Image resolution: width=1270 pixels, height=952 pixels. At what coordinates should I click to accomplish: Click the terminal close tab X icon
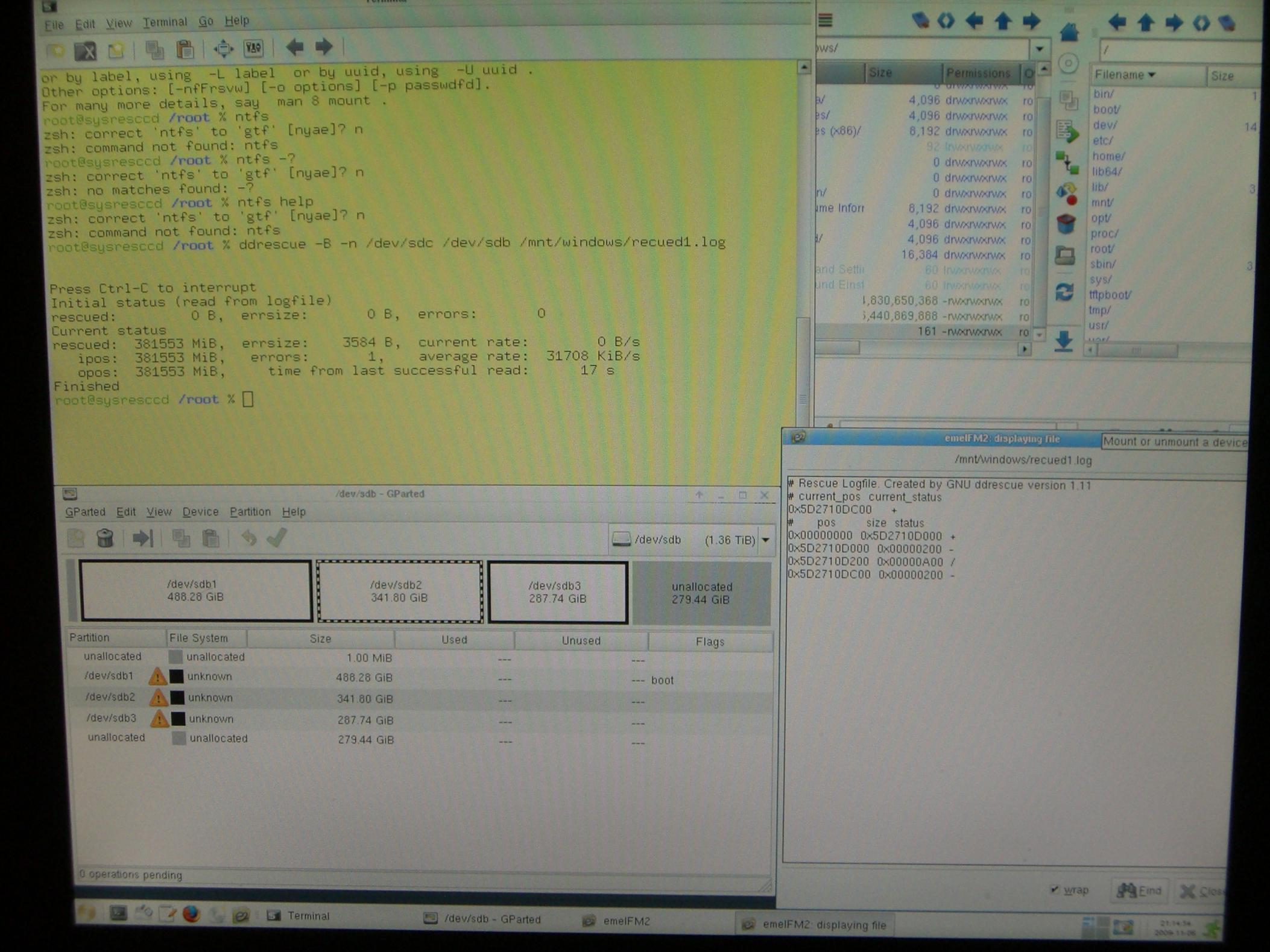[x=86, y=51]
